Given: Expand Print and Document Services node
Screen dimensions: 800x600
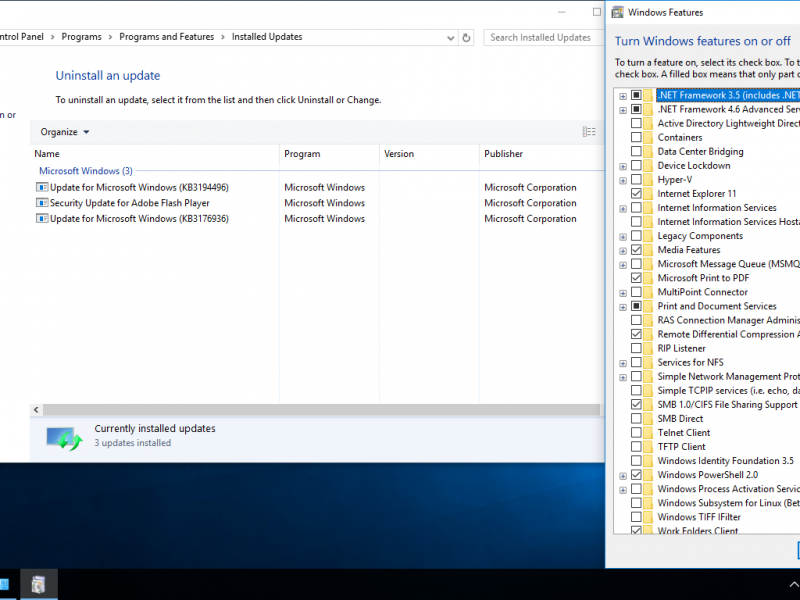Looking at the screenshot, I should [623, 307].
